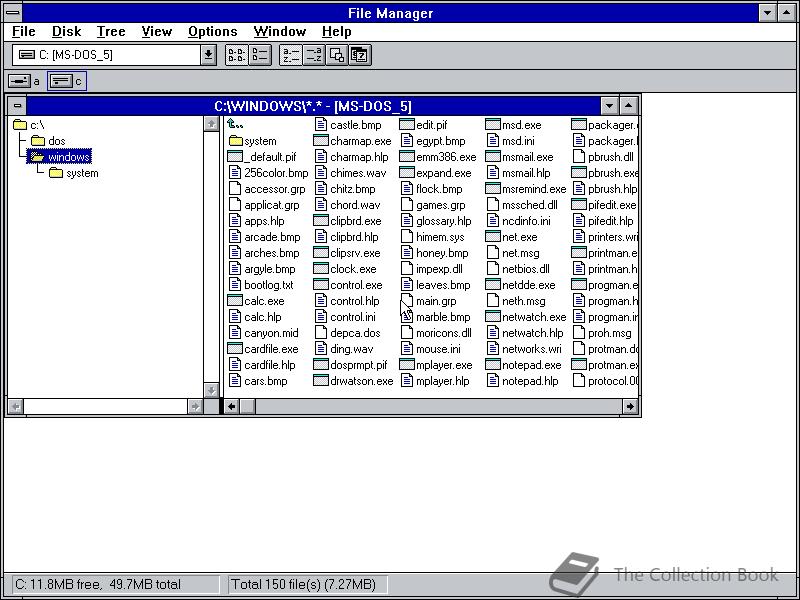Select the file cardfile.exe
This screenshot has height=600, width=800.
pyautogui.click(x=263, y=349)
